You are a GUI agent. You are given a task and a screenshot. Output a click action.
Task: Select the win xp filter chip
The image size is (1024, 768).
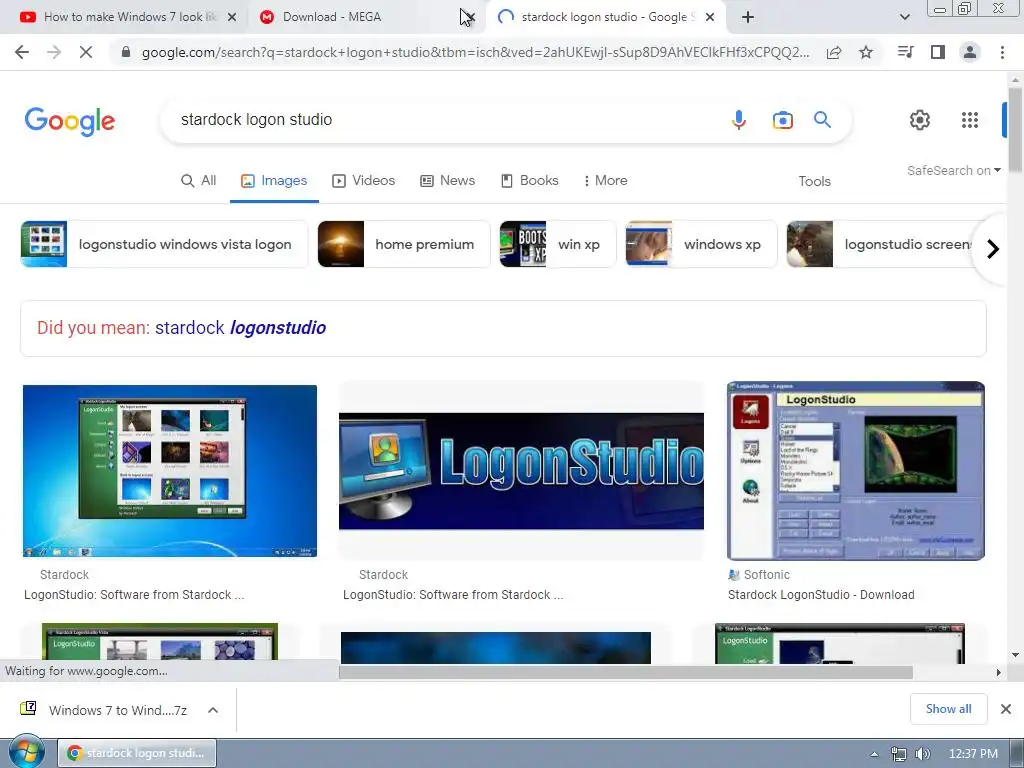coord(558,244)
